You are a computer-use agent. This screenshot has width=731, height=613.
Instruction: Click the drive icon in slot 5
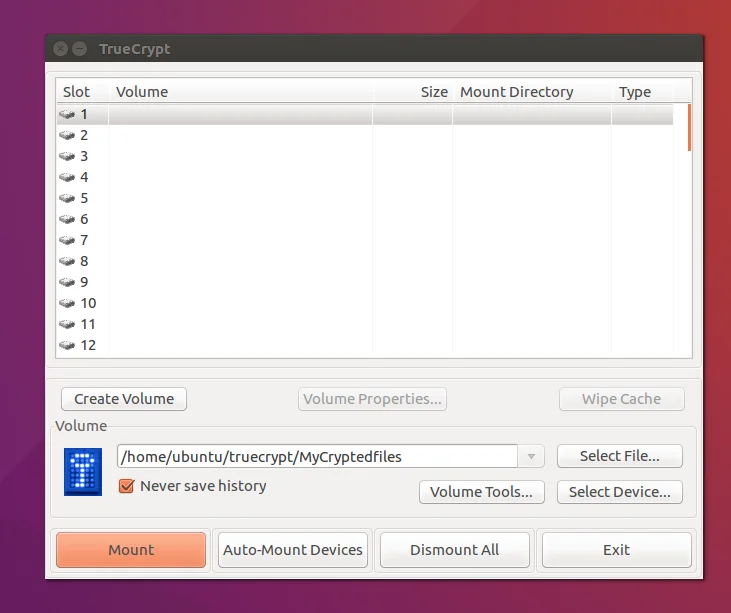67,198
